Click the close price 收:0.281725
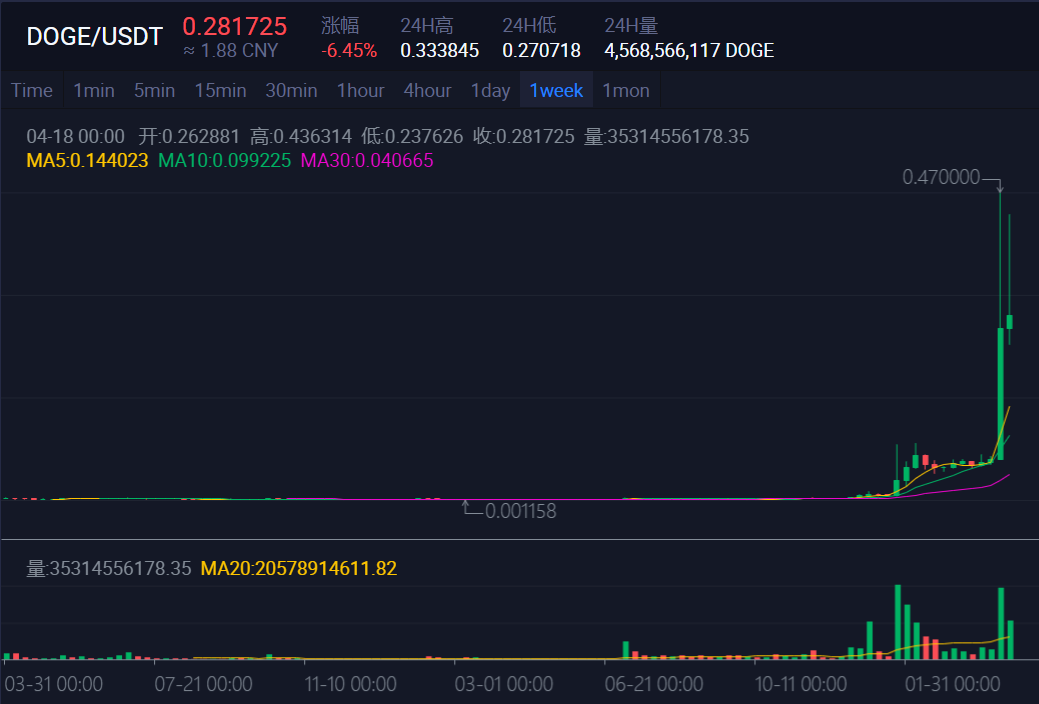 523,137
